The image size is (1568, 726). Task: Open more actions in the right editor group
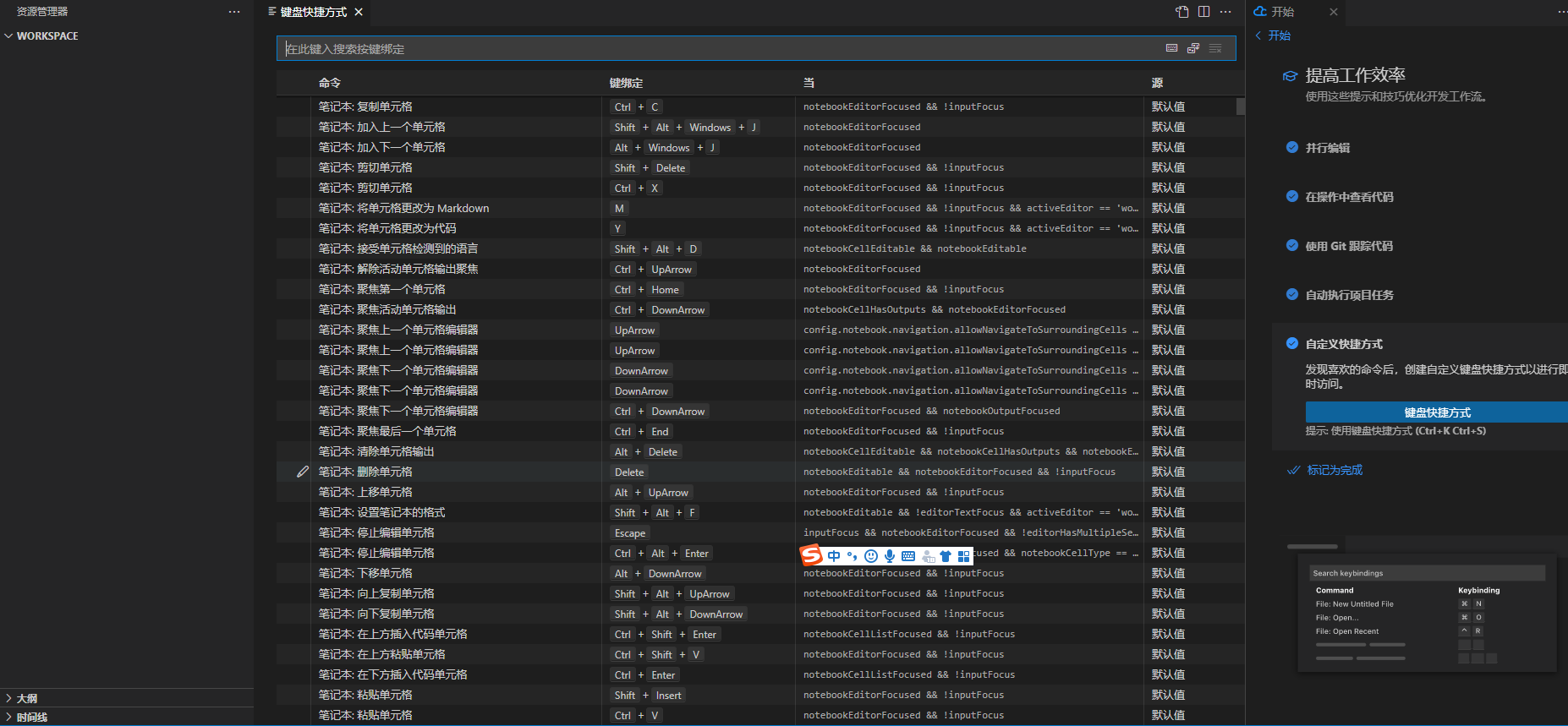1562,12
